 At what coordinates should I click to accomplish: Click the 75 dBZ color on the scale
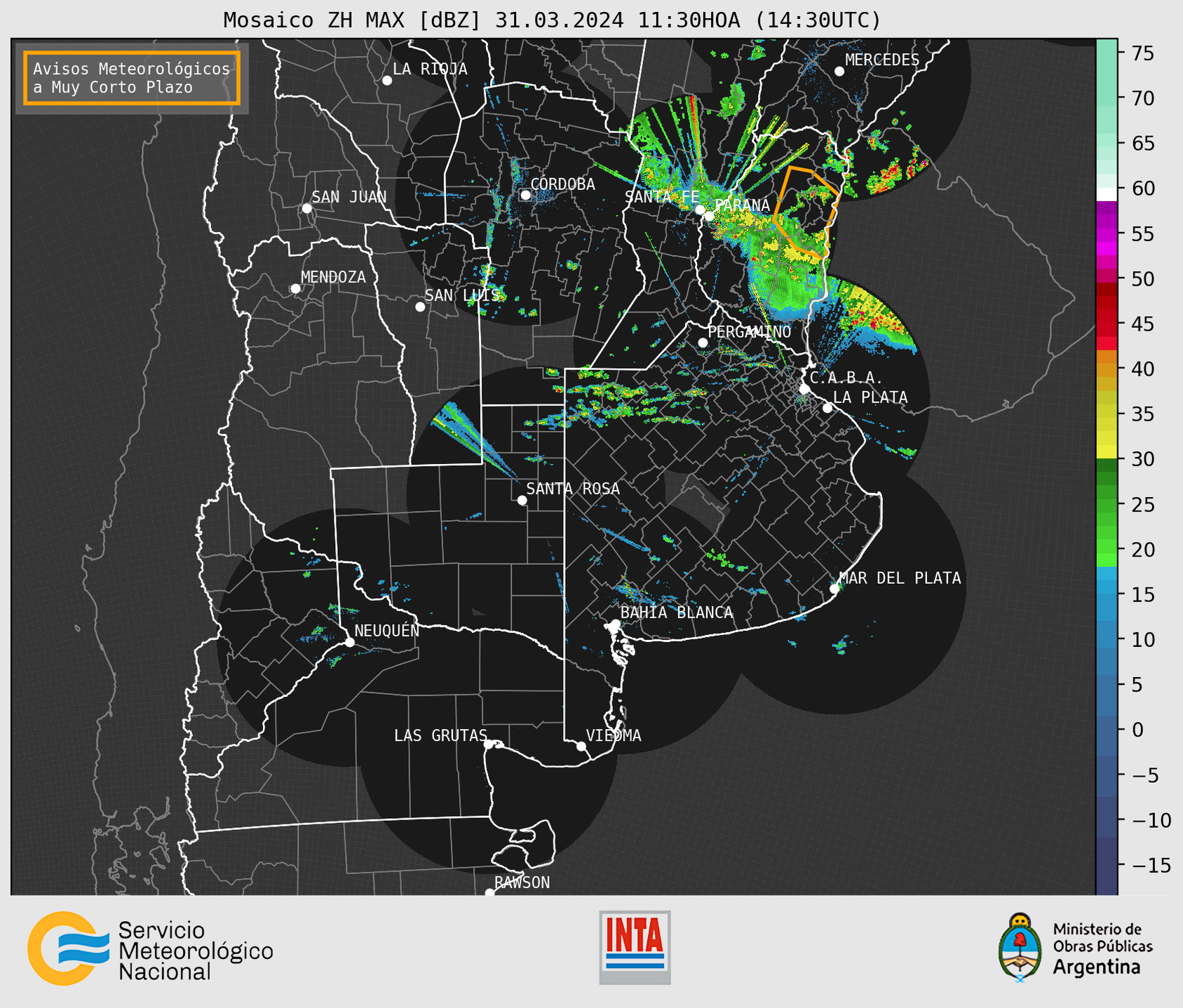tap(1107, 53)
